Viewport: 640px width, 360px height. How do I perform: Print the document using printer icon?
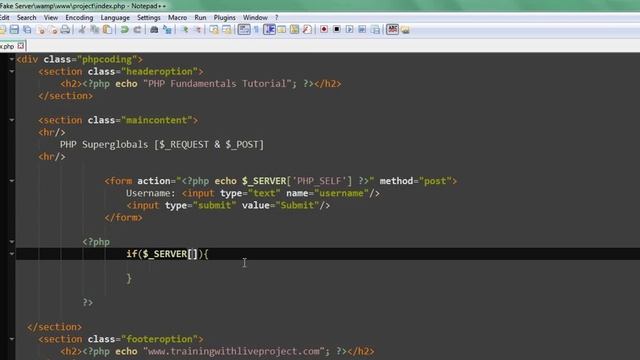pos(65,29)
